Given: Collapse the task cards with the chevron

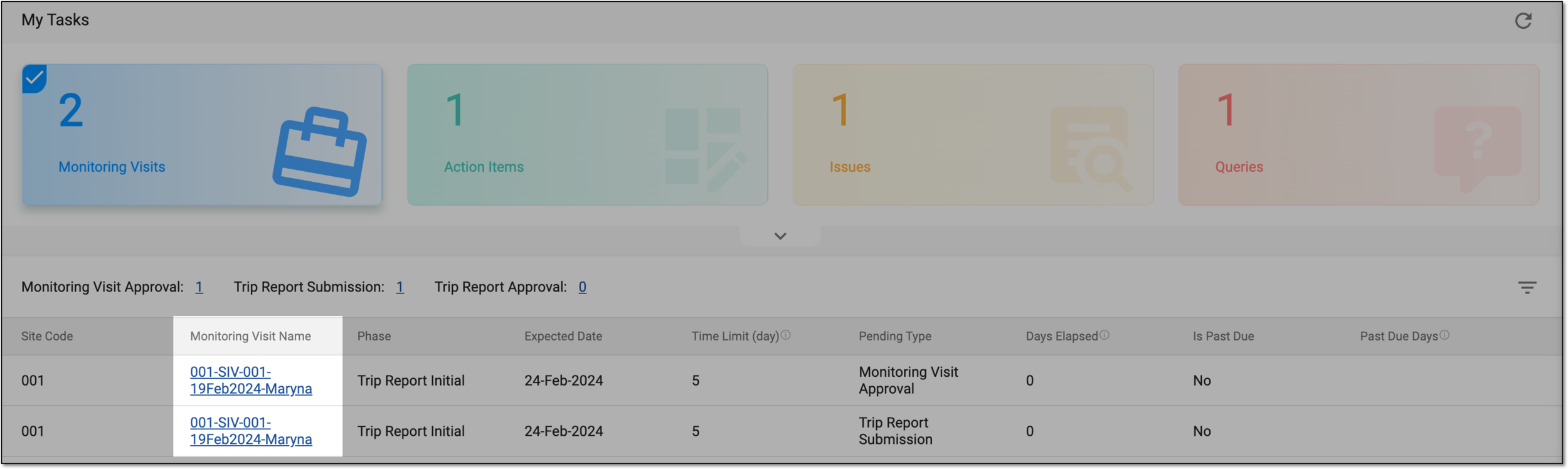Looking at the screenshot, I should coord(780,236).
